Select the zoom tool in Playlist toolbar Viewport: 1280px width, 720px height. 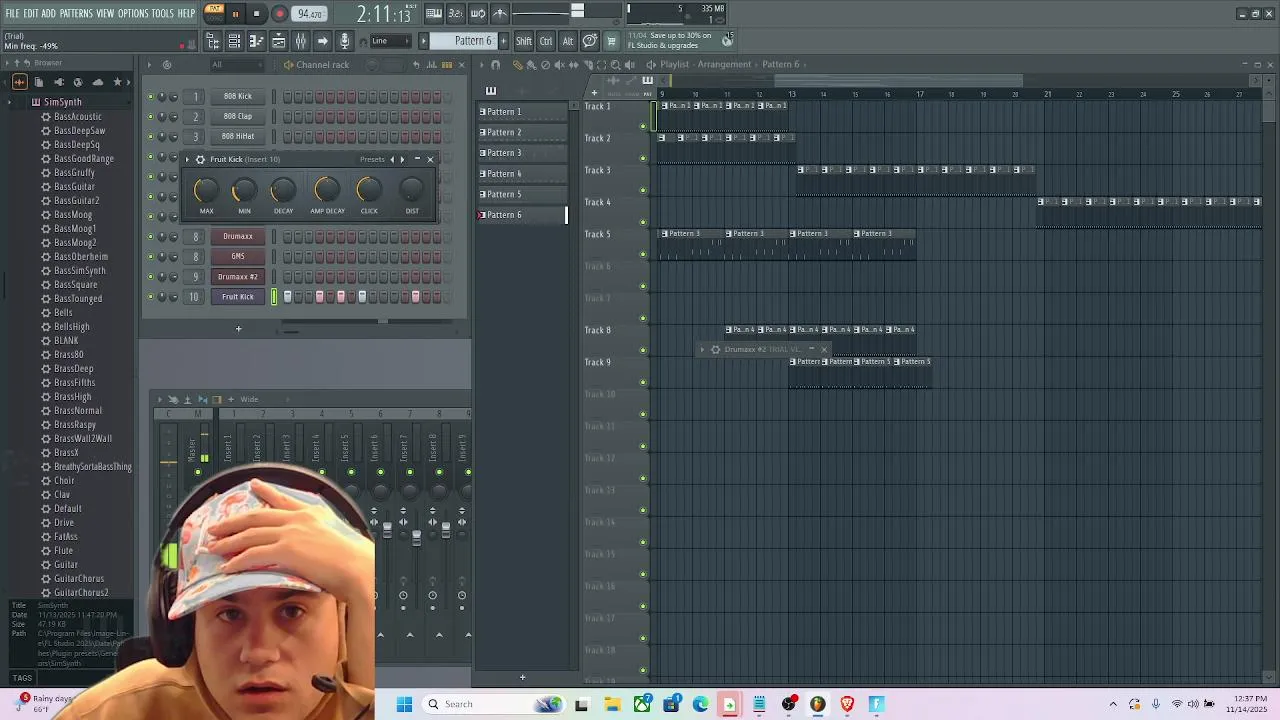[x=614, y=65]
